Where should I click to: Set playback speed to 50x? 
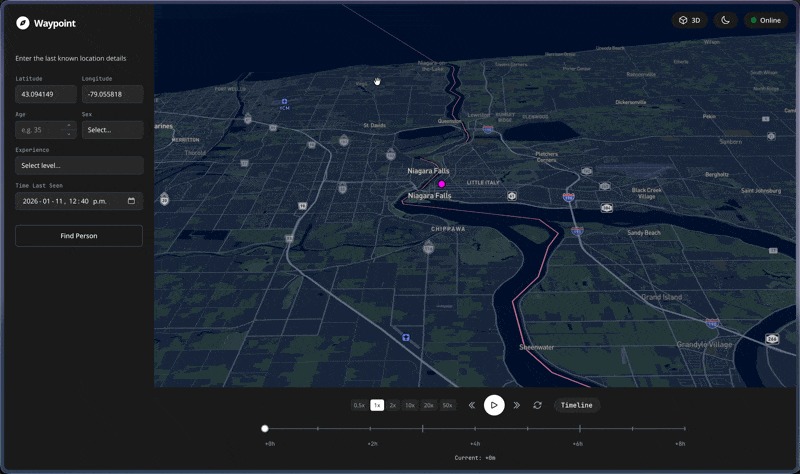pyautogui.click(x=447, y=405)
